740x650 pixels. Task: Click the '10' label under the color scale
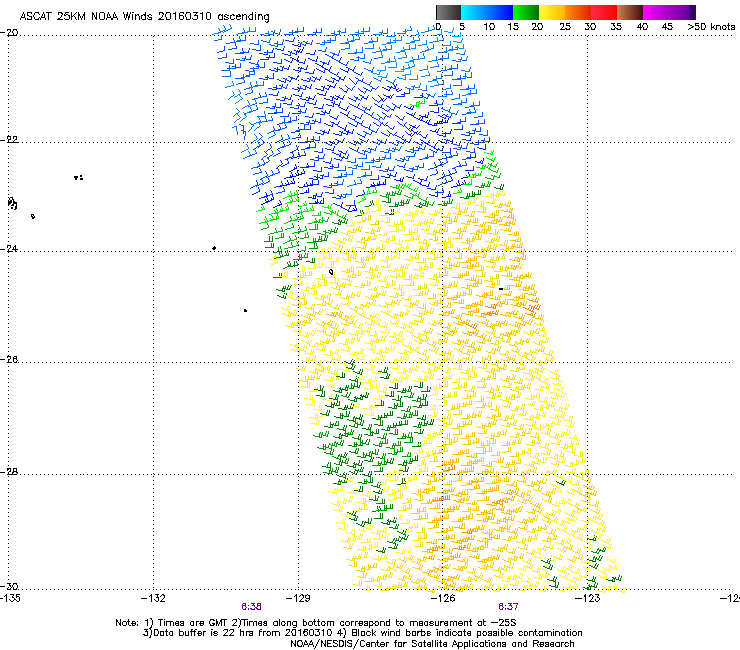click(x=489, y=26)
